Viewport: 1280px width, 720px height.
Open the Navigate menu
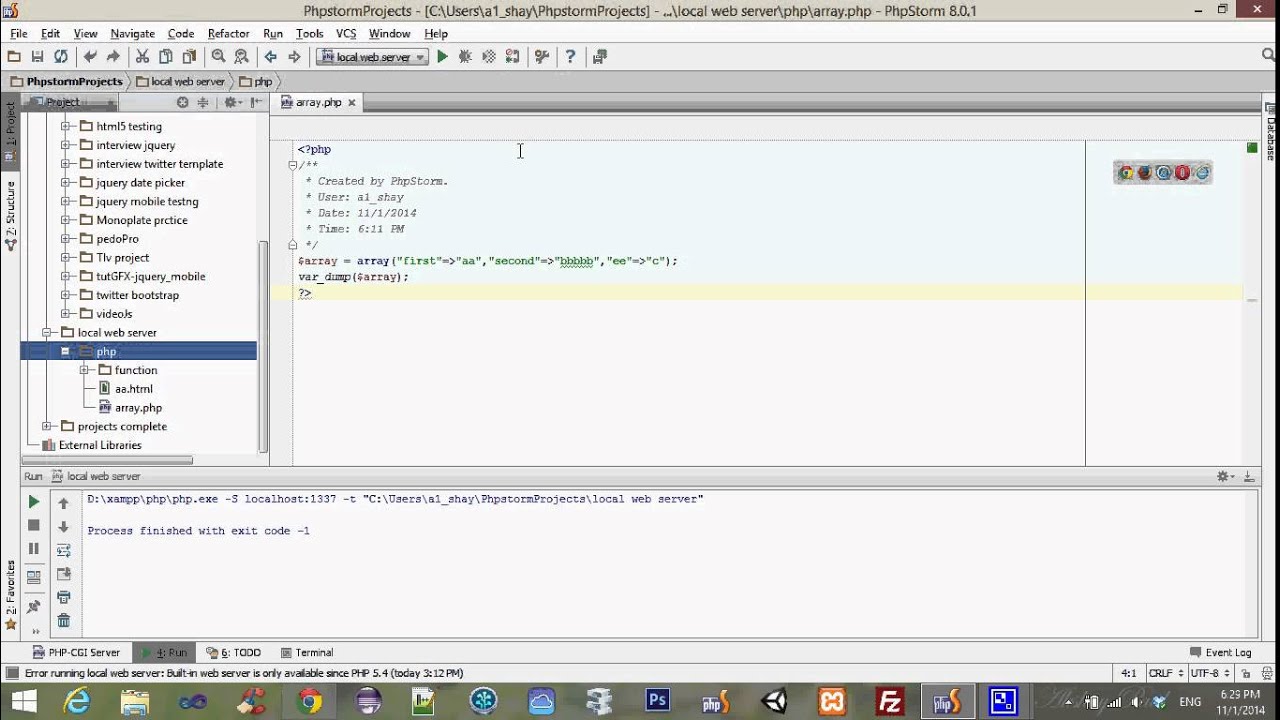(132, 33)
